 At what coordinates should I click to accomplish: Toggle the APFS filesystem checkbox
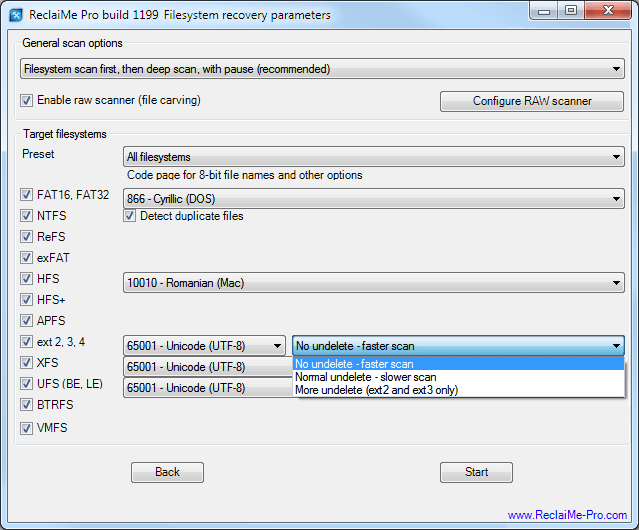click(27, 321)
